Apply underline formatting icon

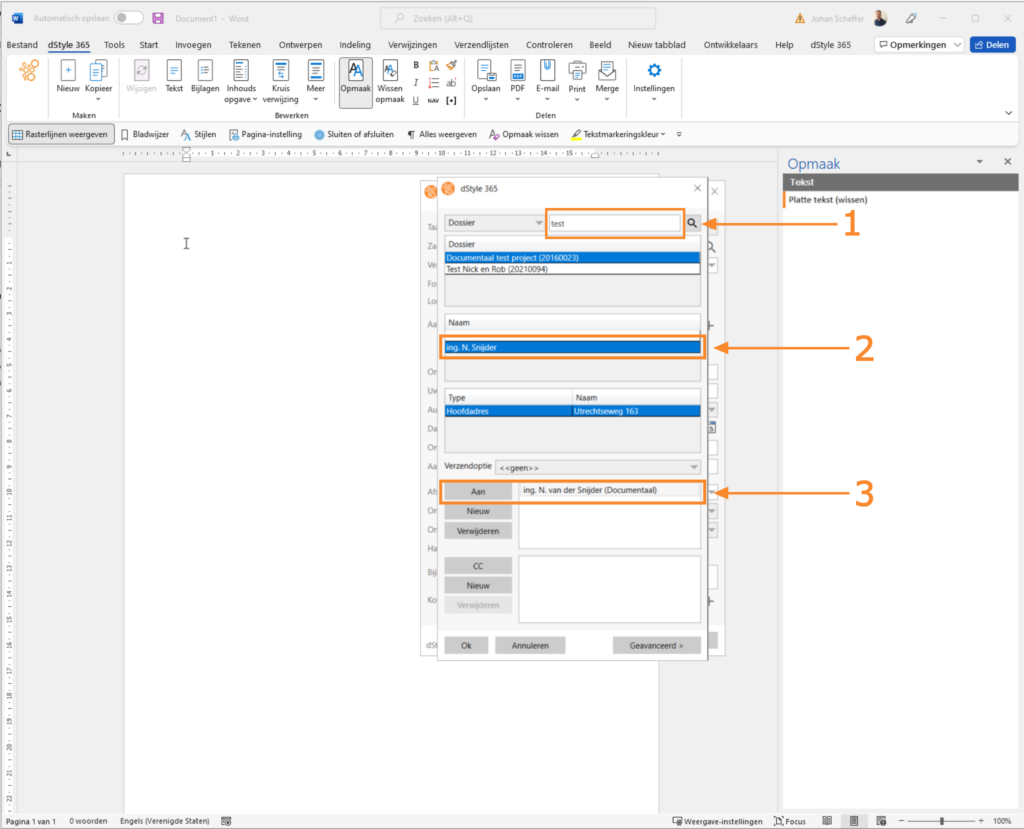(x=416, y=100)
